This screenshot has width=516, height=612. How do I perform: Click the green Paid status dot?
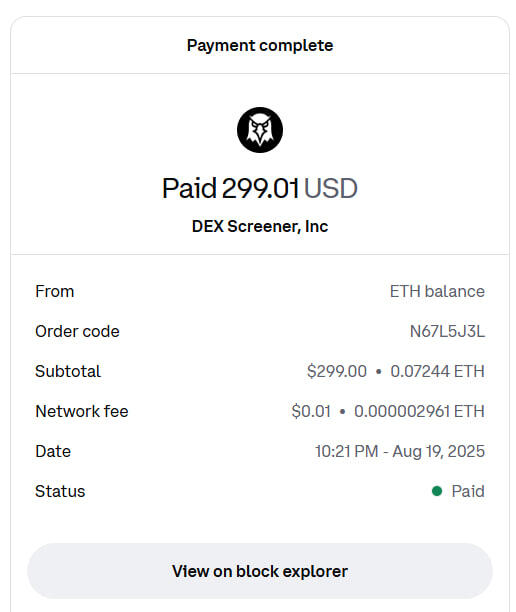tap(437, 491)
